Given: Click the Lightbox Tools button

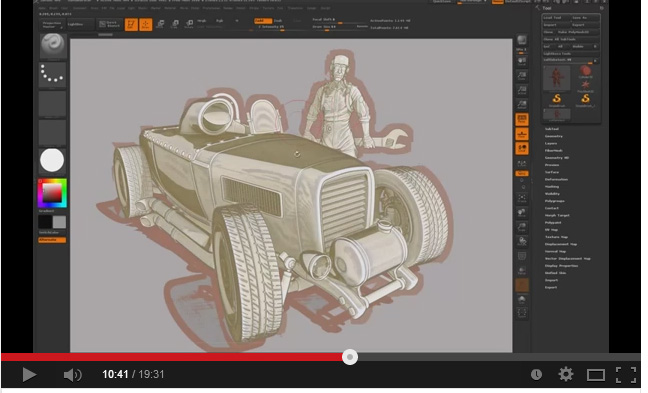Looking at the screenshot, I should [571, 54].
